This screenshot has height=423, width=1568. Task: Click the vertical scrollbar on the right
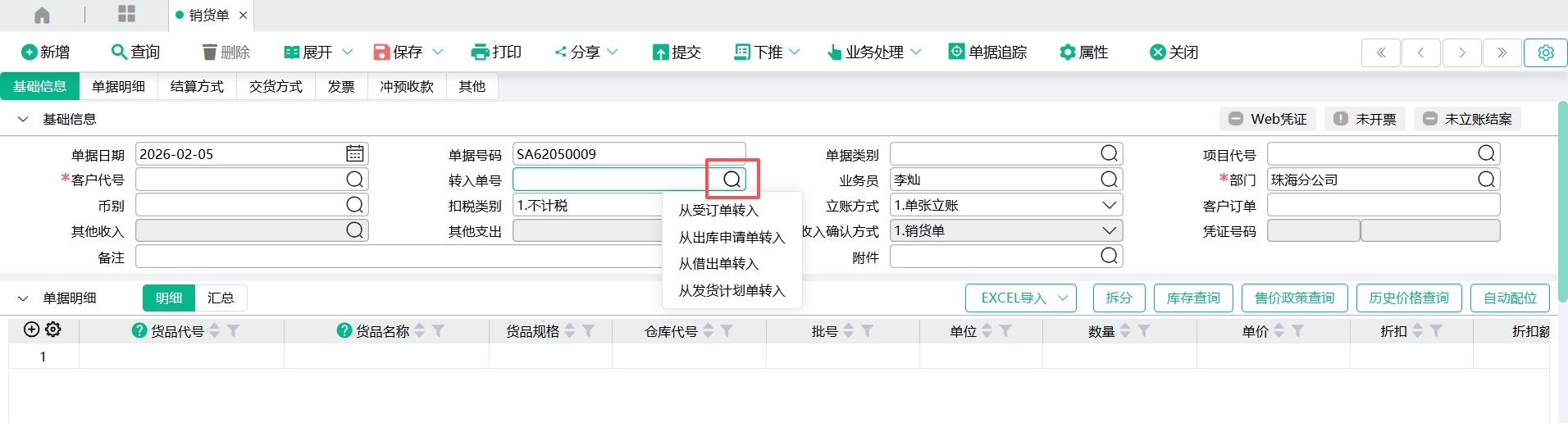pos(1562,205)
